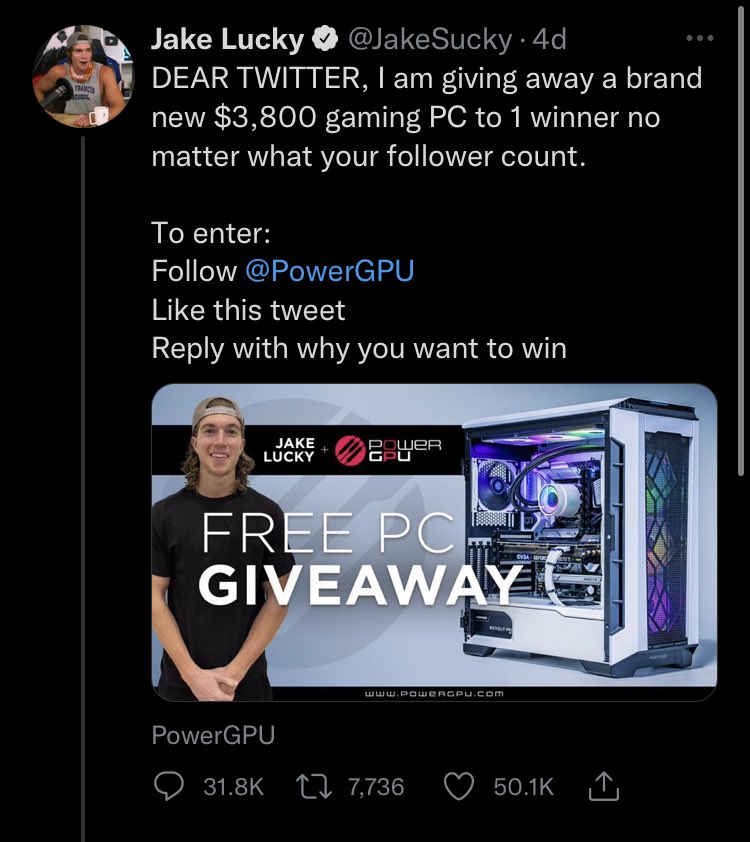Image resolution: width=750 pixels, height=842 pixels.
Task: Click the Power GPU logo in the banner
Action: (x=387, y=447)
